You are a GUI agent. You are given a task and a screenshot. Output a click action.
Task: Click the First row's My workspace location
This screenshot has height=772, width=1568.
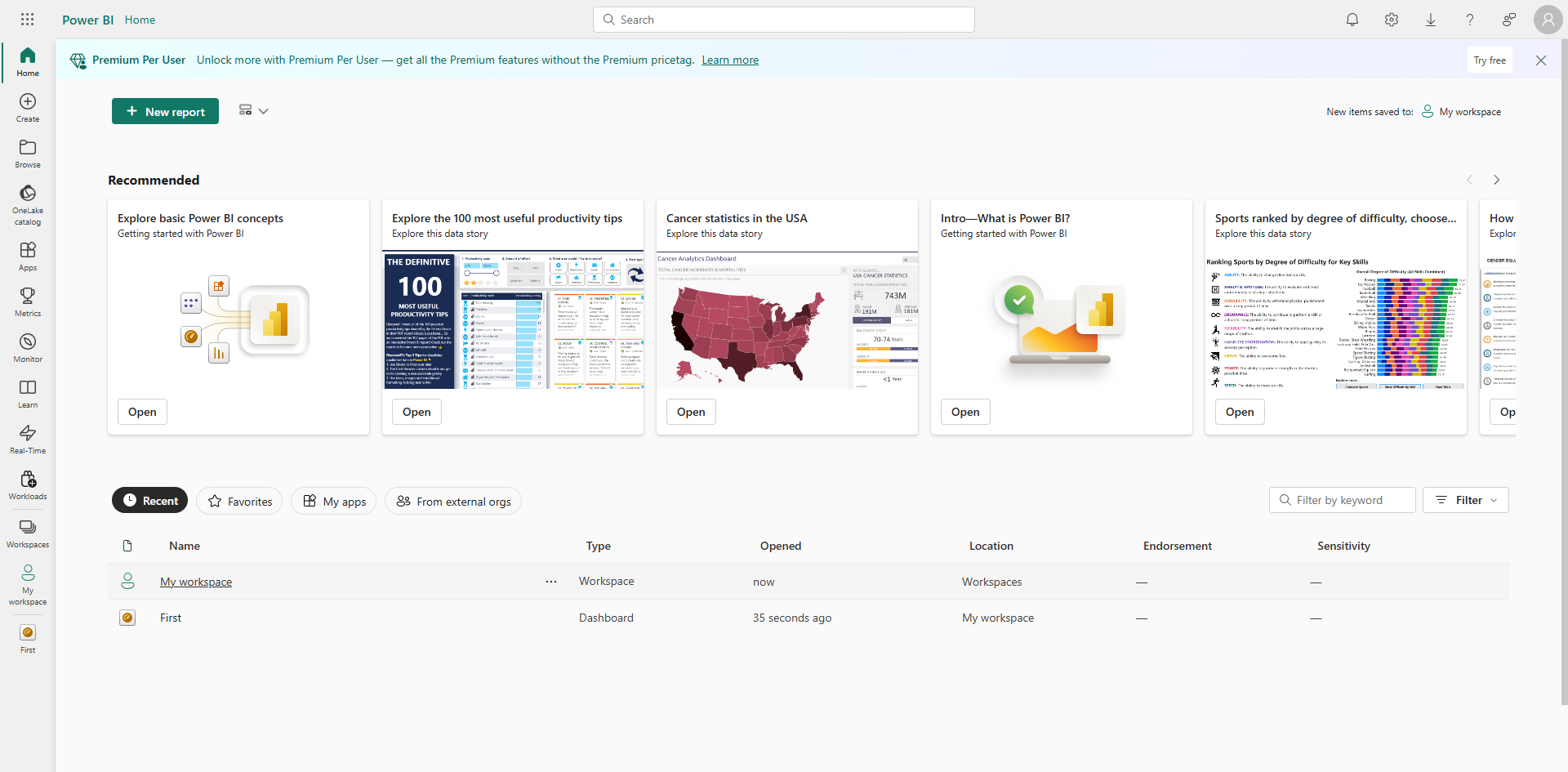(998, 618)
